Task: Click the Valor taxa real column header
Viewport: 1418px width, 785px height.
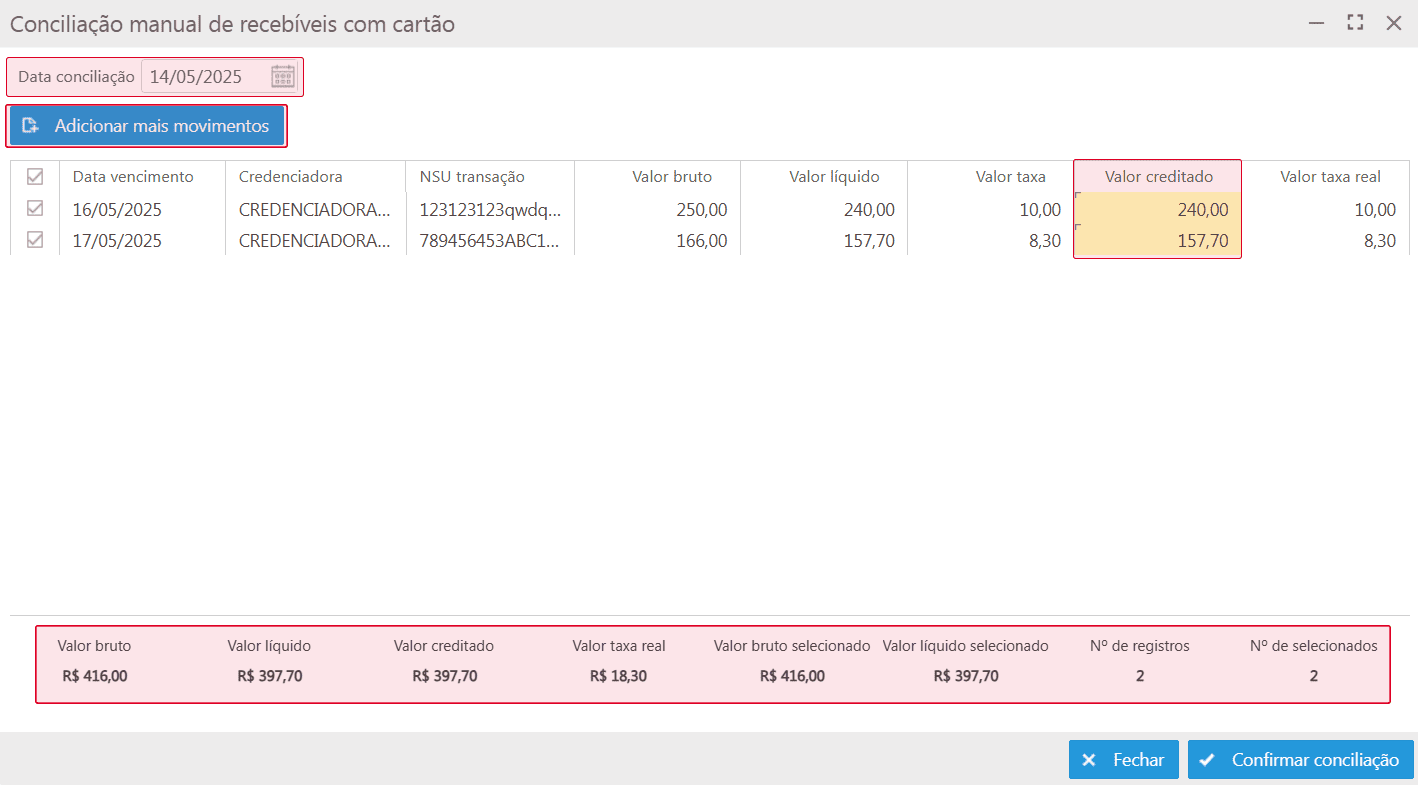Action: pyautogui.click(x=1330, y=177)
